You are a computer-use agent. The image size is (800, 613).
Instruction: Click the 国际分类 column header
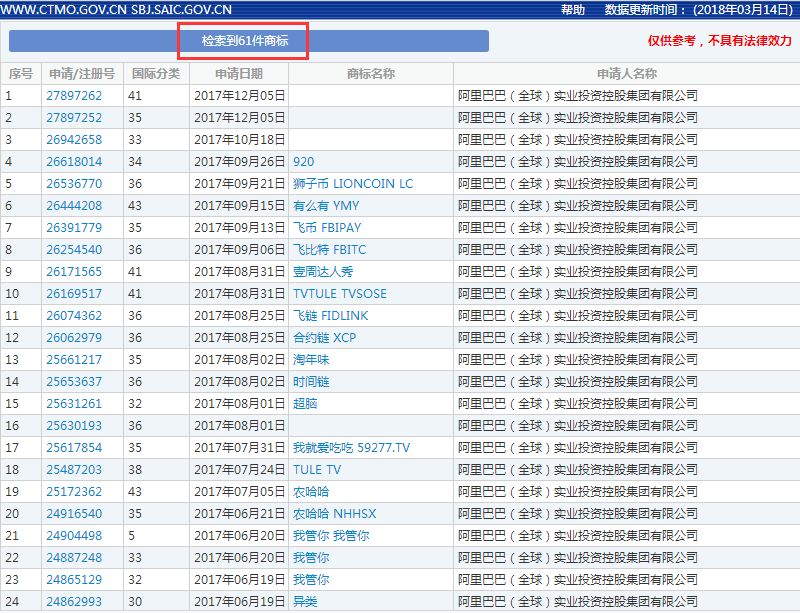156,74
